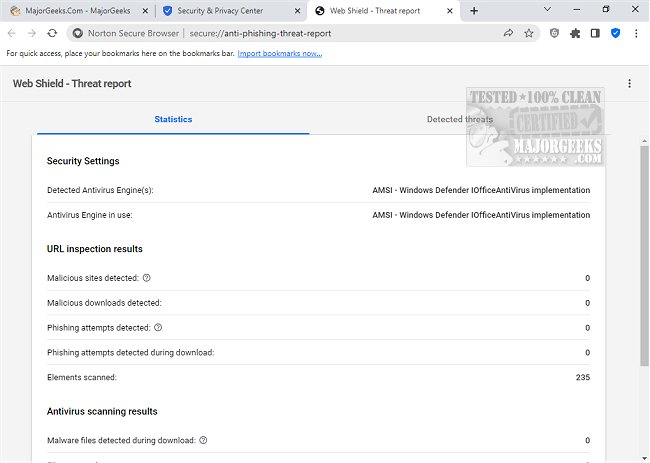Close the Security & Privacy Center tab
650x463 pixels.
[297, 11]
